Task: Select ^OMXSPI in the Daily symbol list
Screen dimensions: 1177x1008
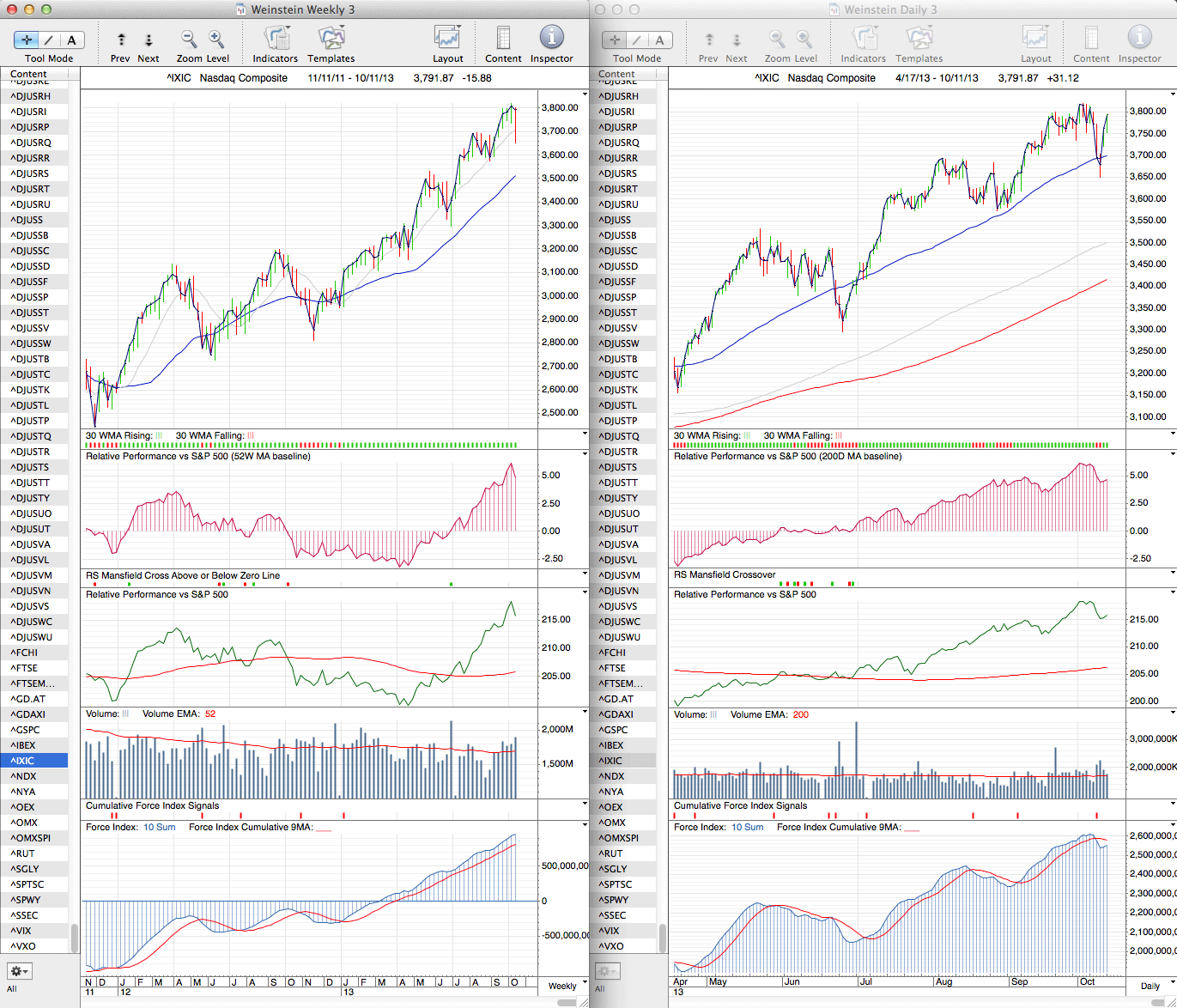Action: 622,838
